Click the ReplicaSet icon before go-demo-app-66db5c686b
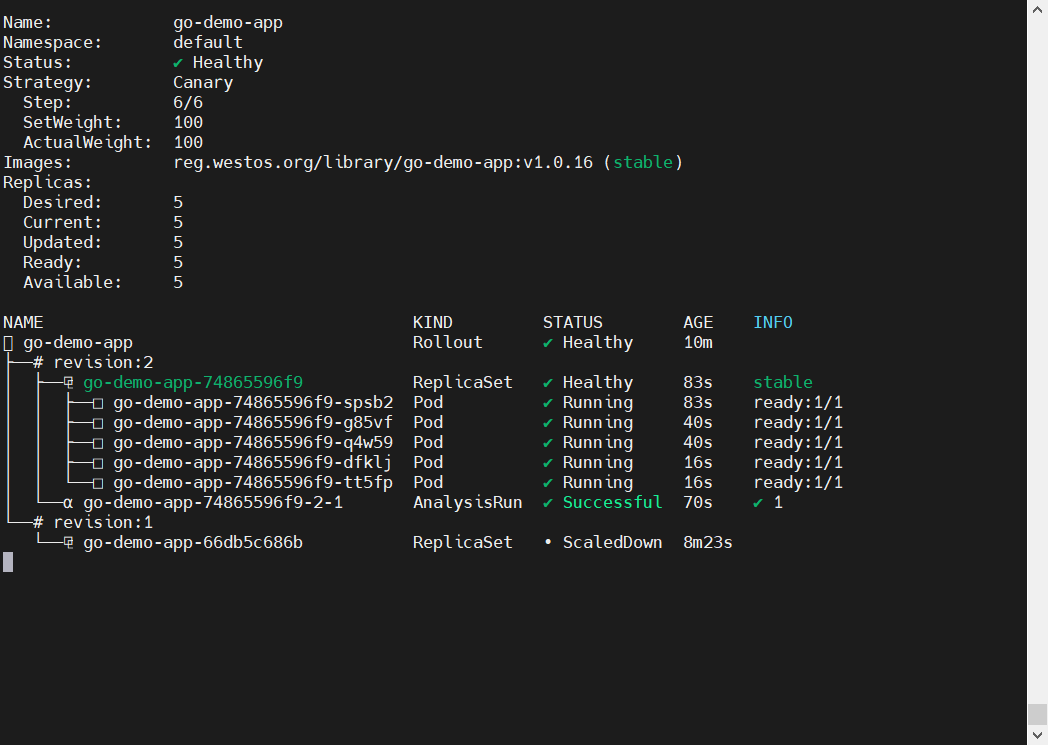Screen dimensions: 1048x745 [68, 543]
